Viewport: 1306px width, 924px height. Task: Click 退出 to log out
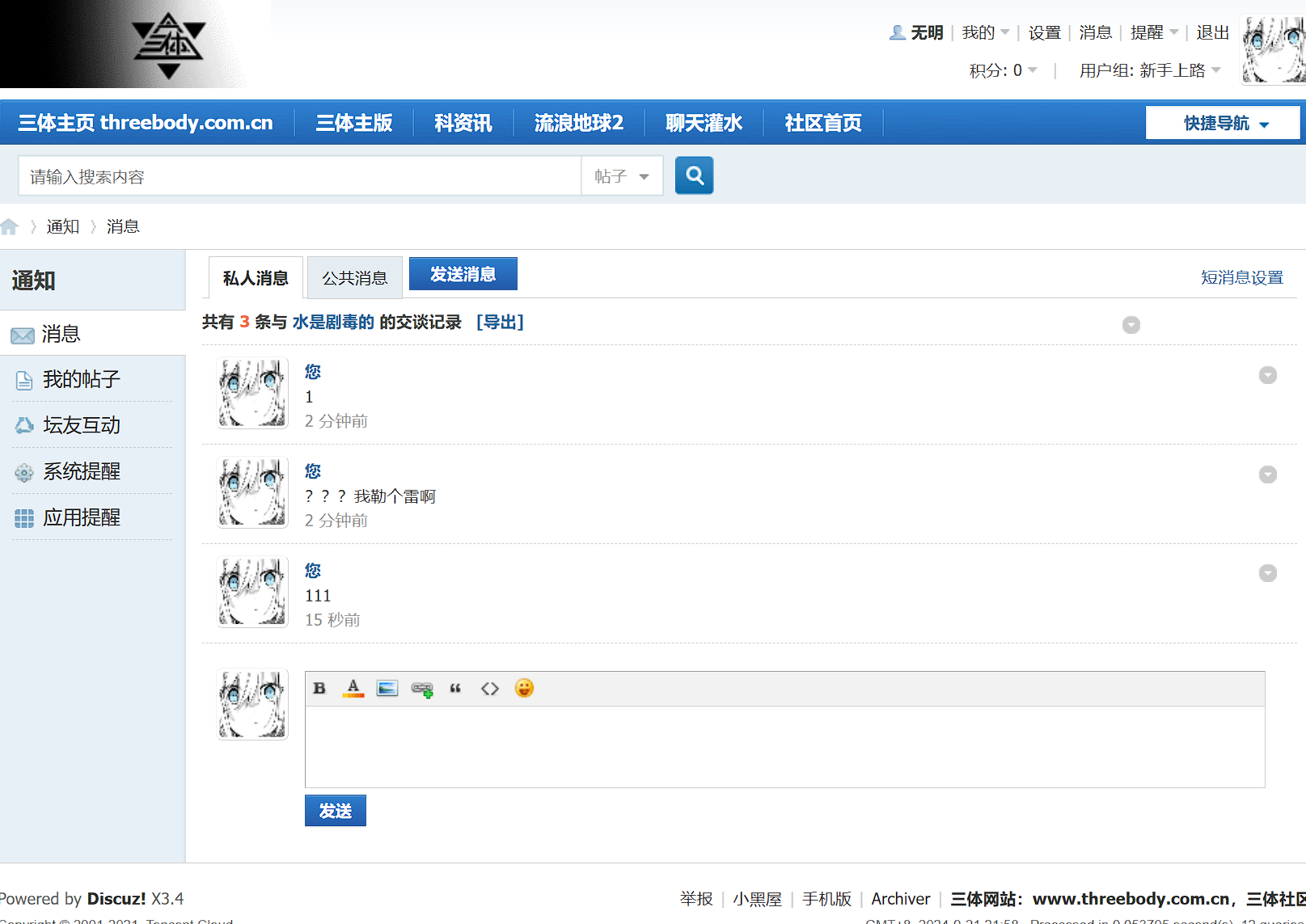click(1212, 32)
